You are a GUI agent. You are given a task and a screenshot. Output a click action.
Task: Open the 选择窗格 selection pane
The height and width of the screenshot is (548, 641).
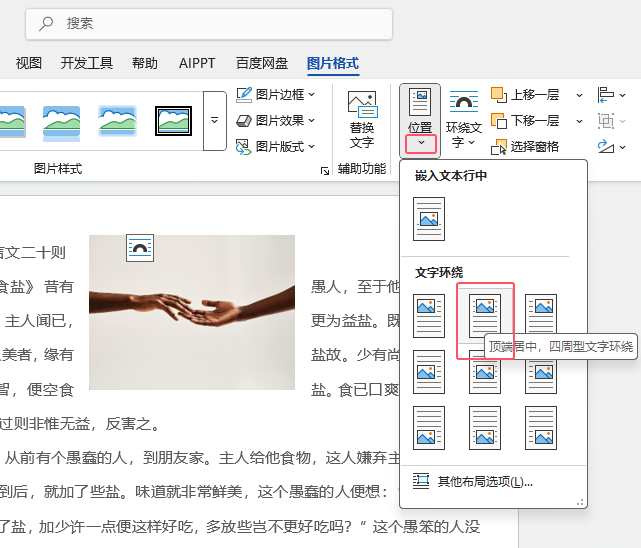525,146
